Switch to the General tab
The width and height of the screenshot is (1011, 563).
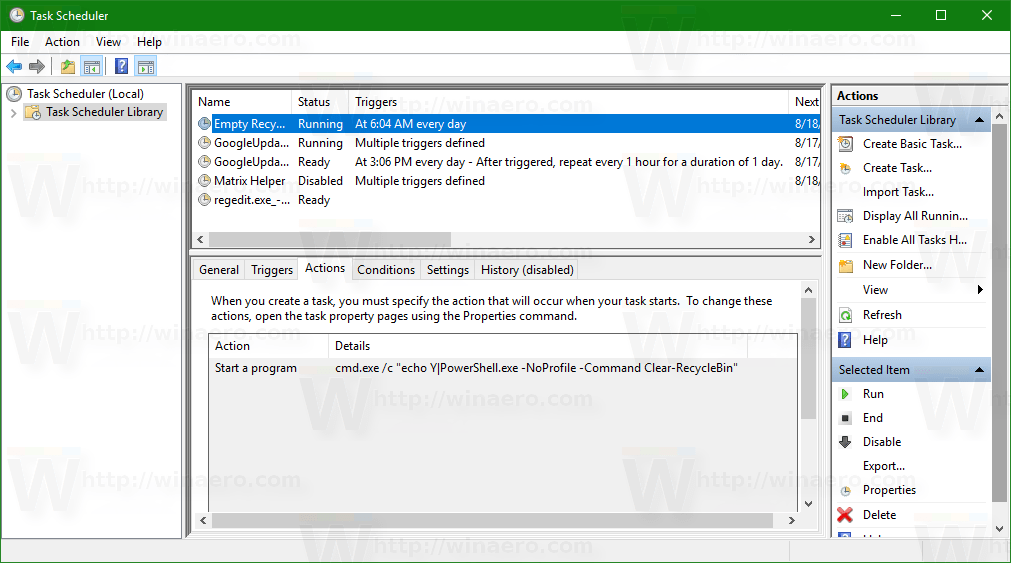pos(219,270)
